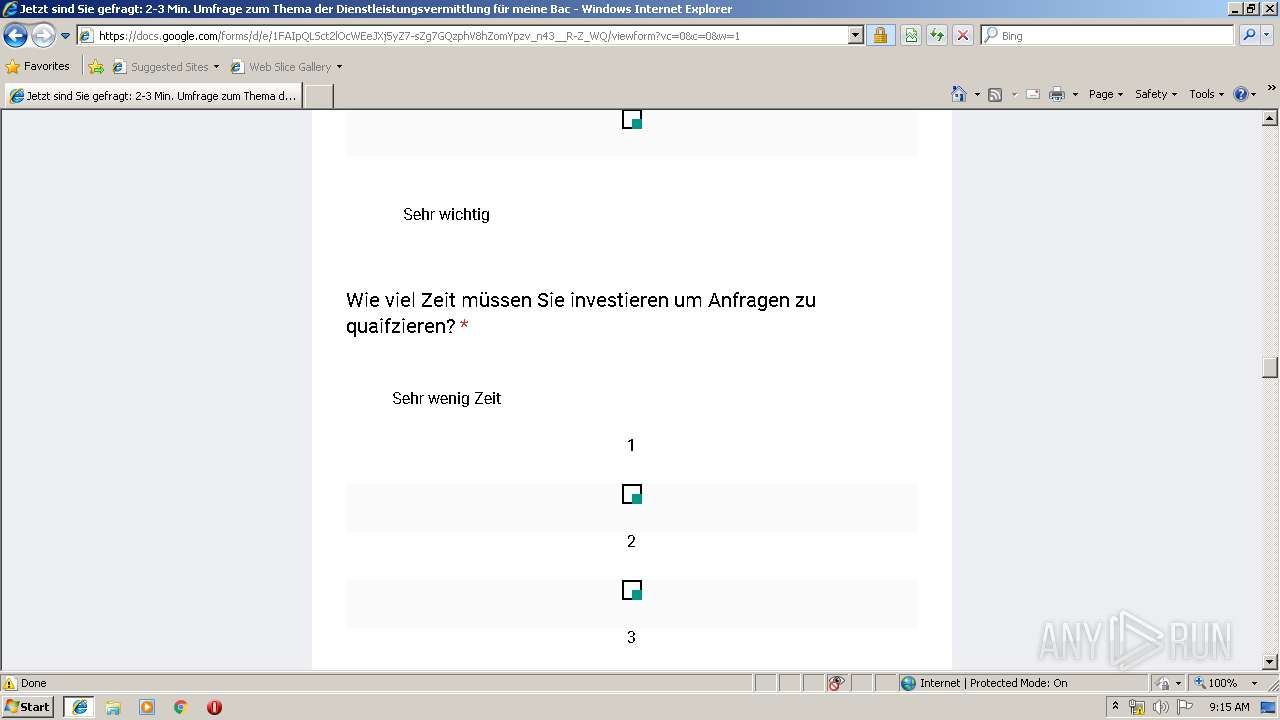Open the Home page icon
1280x720 pixels.
pyautogui.click(x=959, y=94)
